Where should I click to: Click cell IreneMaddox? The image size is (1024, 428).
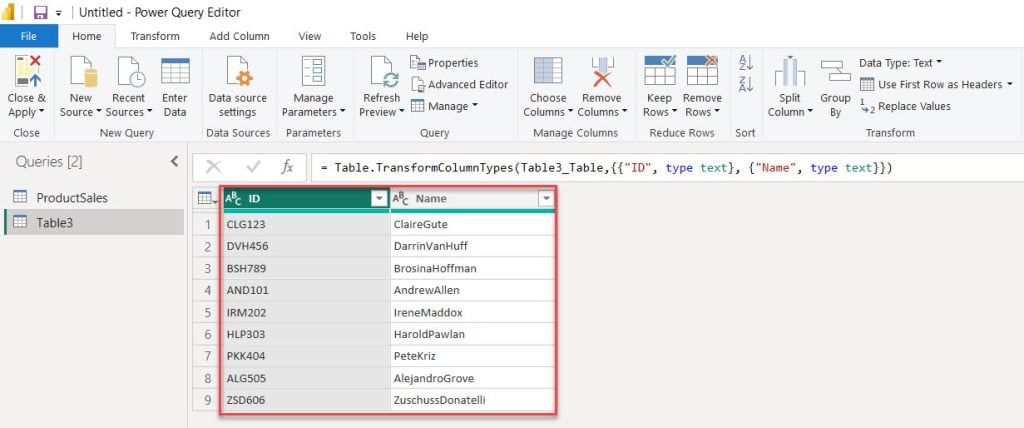[x=472, y=312]
